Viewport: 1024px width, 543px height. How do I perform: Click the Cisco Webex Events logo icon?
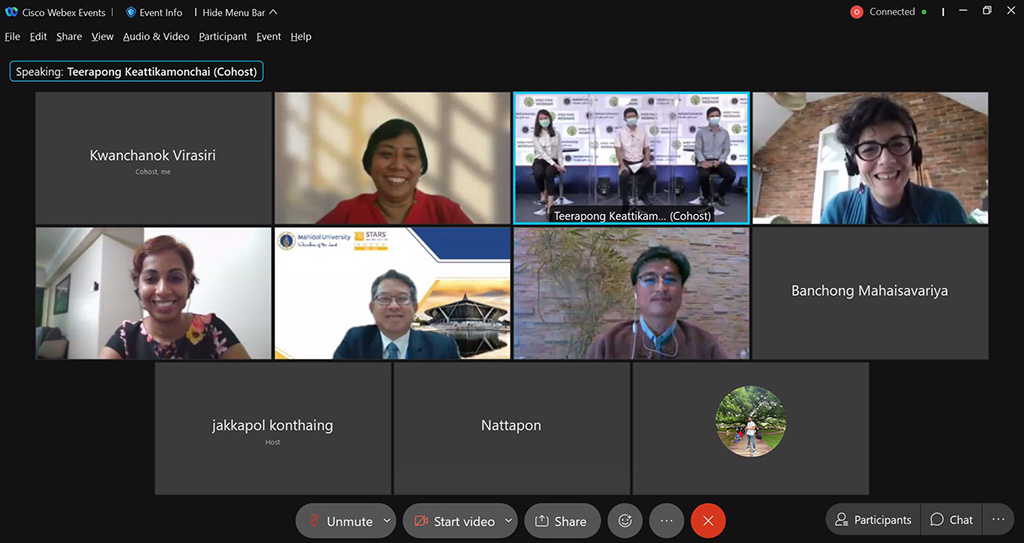point(11,12)
